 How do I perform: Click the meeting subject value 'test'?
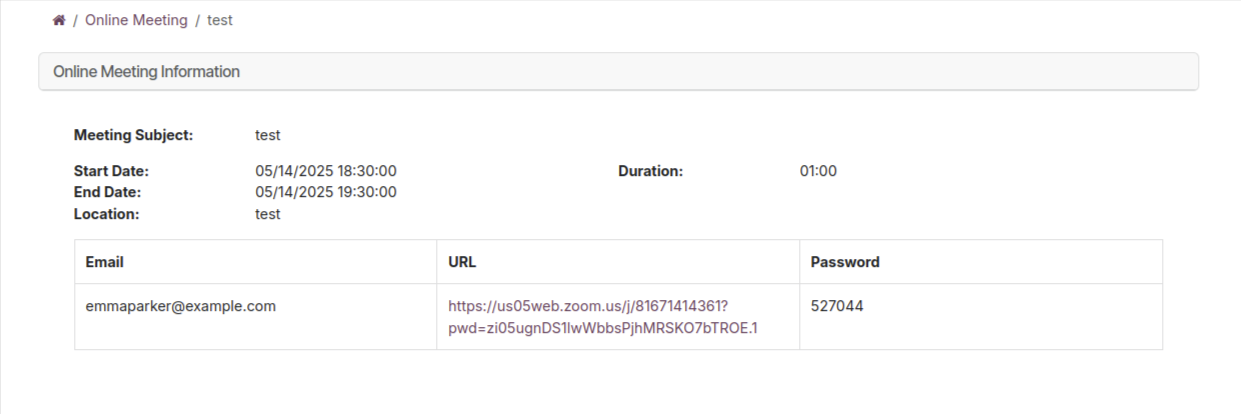[268, 135]
